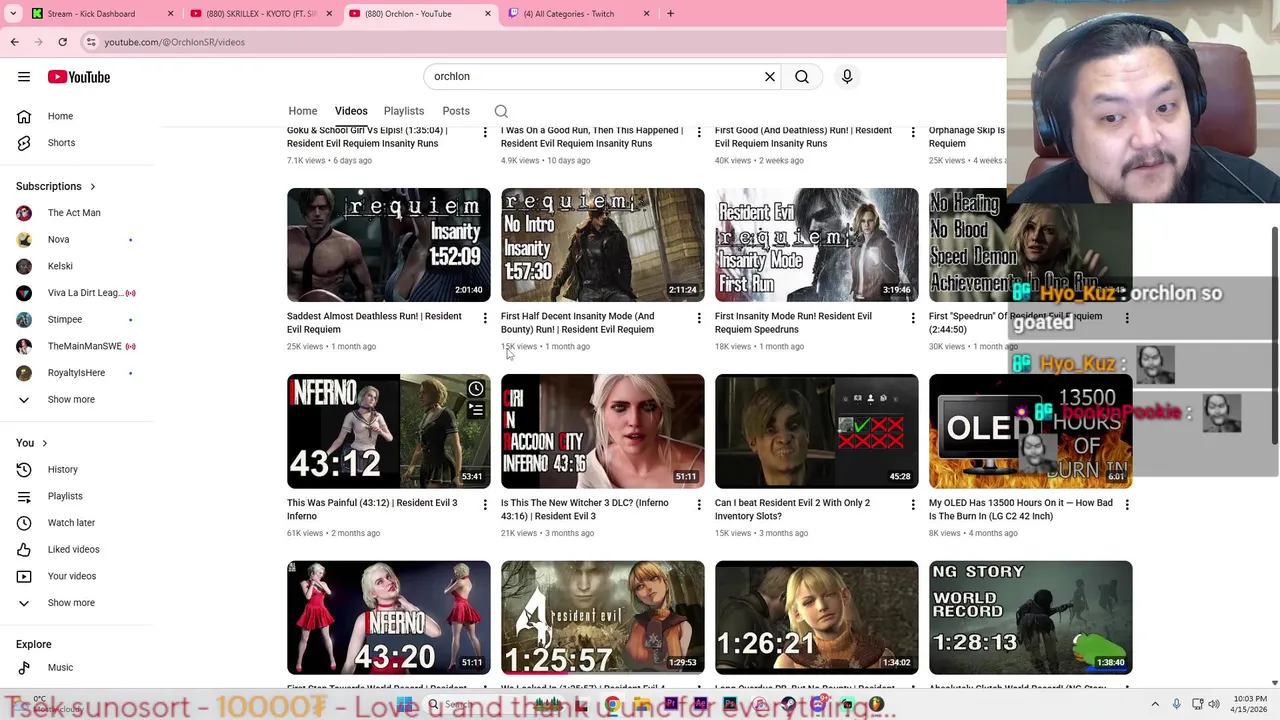1280x720 pixels.
Task: Play the Requiem No Intro Insanity thumbnail
Action: click(x=603, y=245)
